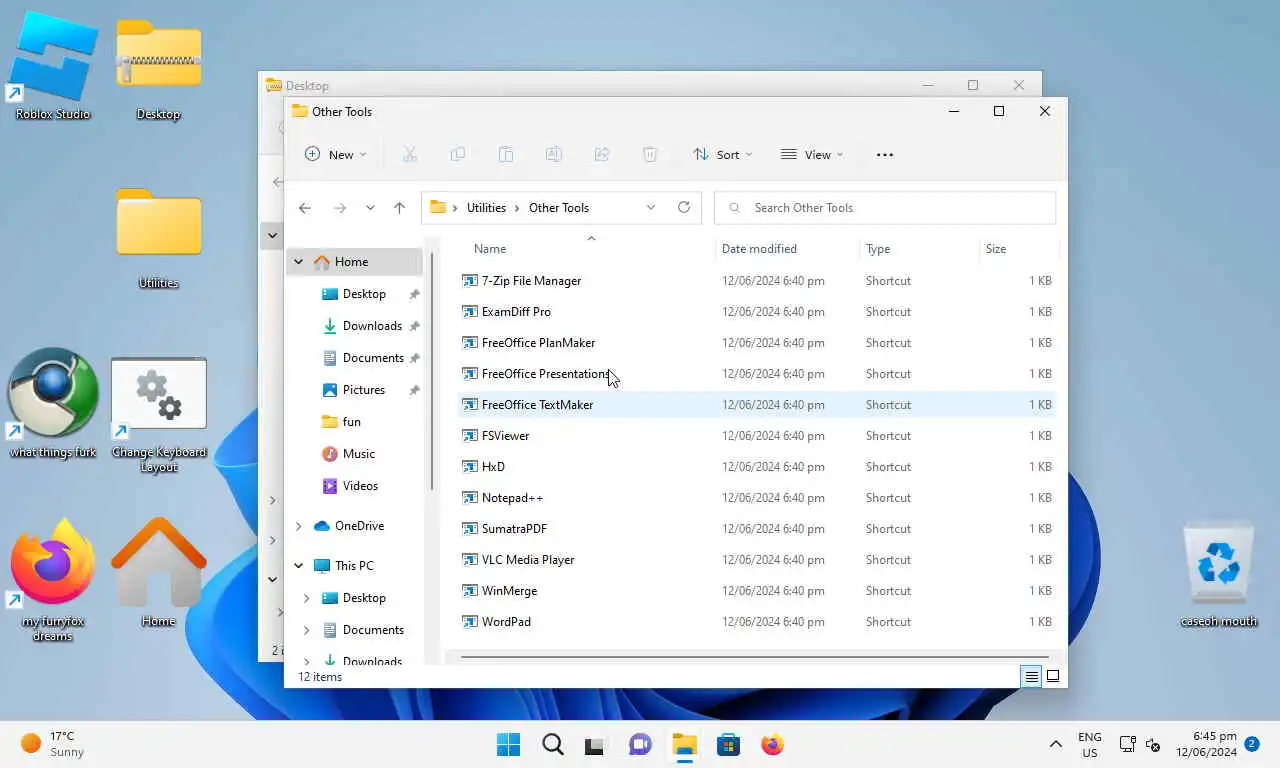Click Utilities in the address breadcrumb
Viewport: 1280px width, 768px height.
486,208
